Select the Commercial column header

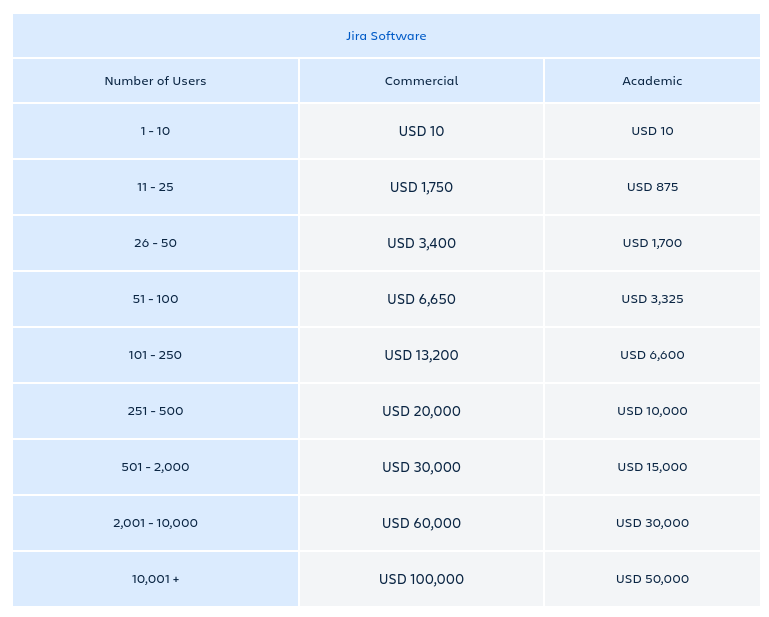(421, 81)
